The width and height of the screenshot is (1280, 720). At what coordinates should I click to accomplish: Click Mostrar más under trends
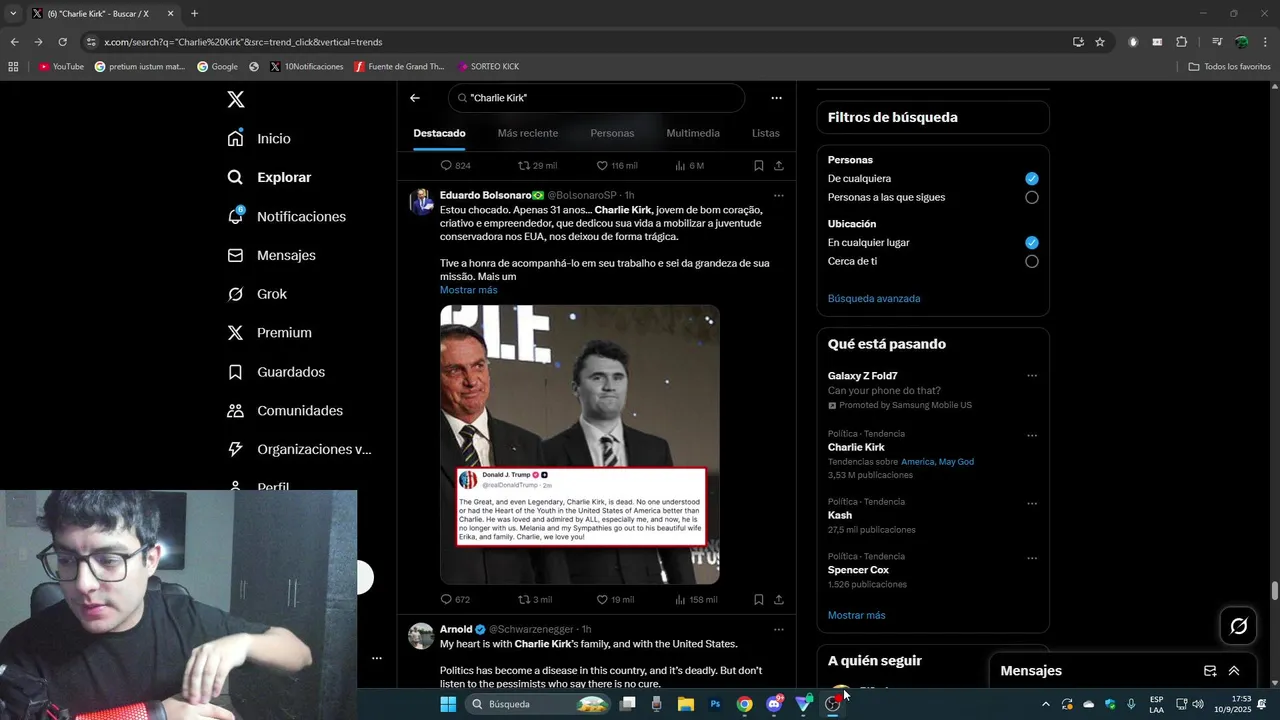(x=856, y=615)
